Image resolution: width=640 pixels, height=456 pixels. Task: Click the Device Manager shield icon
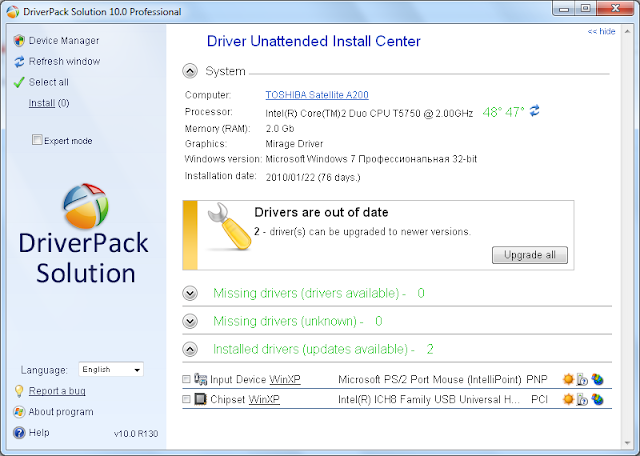tap(19, 41)
